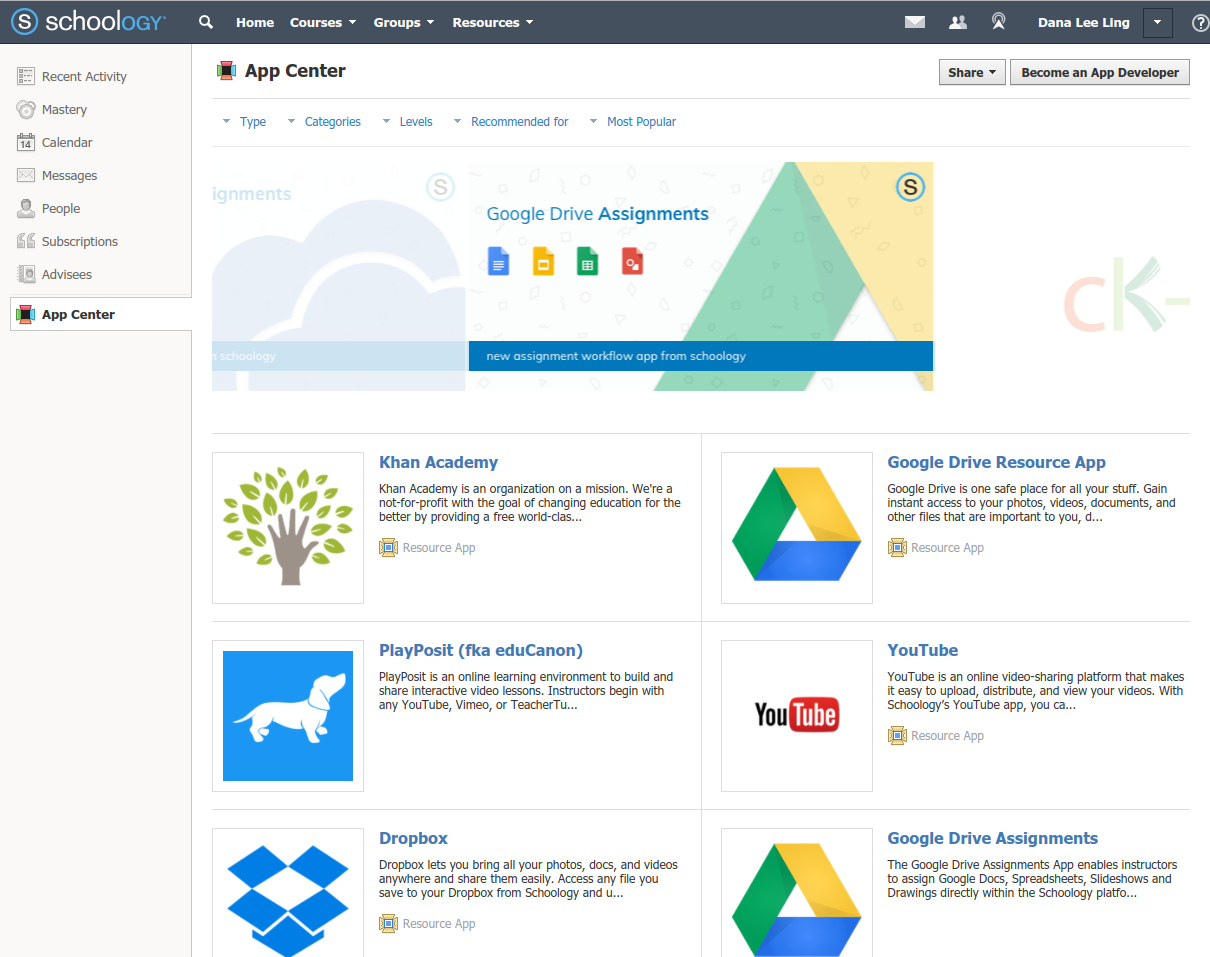1210x957 pixels.
Task: Expand the Courses menu
Action: point(323,22)
